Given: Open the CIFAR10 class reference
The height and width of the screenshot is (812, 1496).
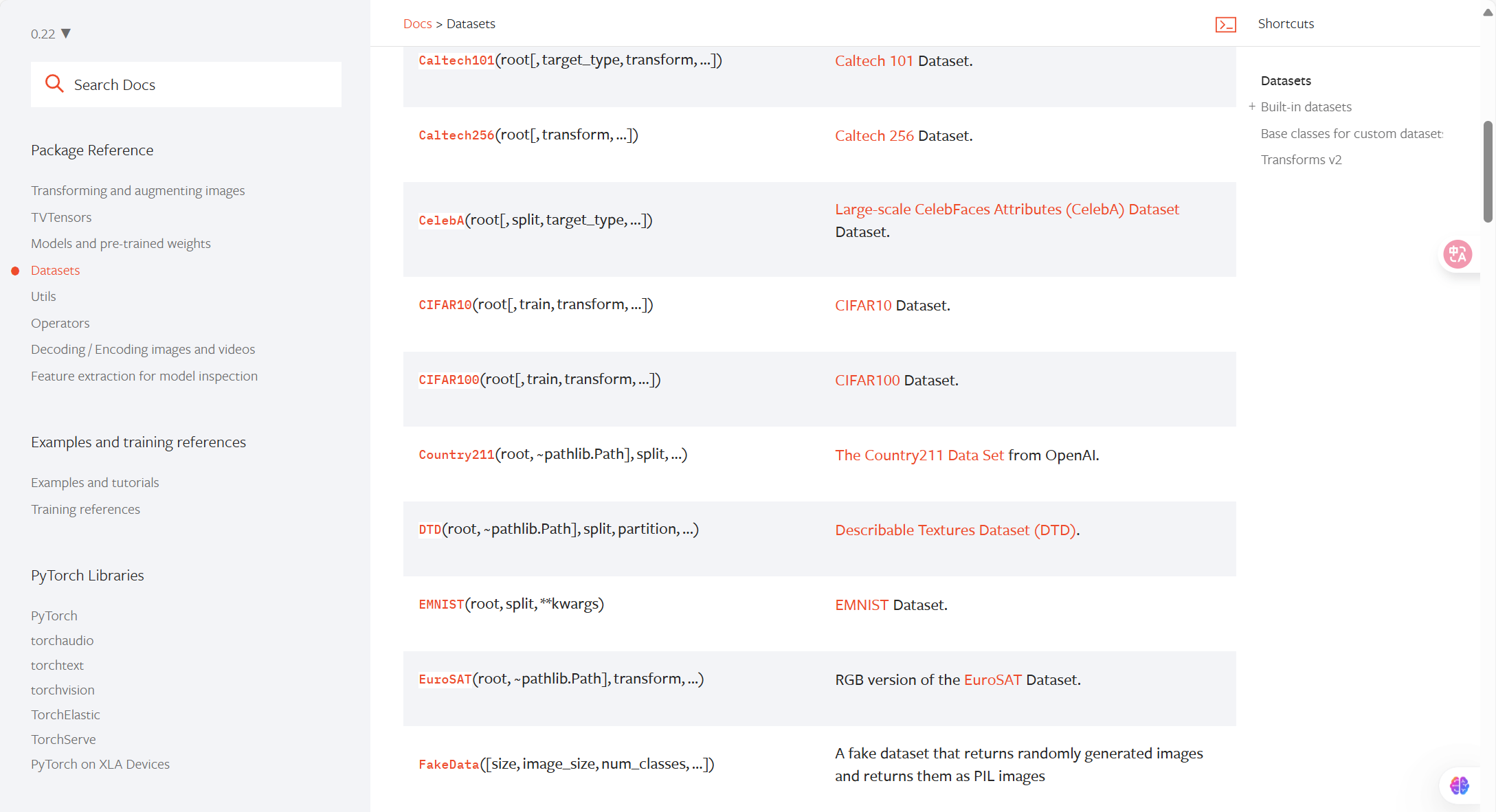Looking at the screenshot, I should coord(445,305).
